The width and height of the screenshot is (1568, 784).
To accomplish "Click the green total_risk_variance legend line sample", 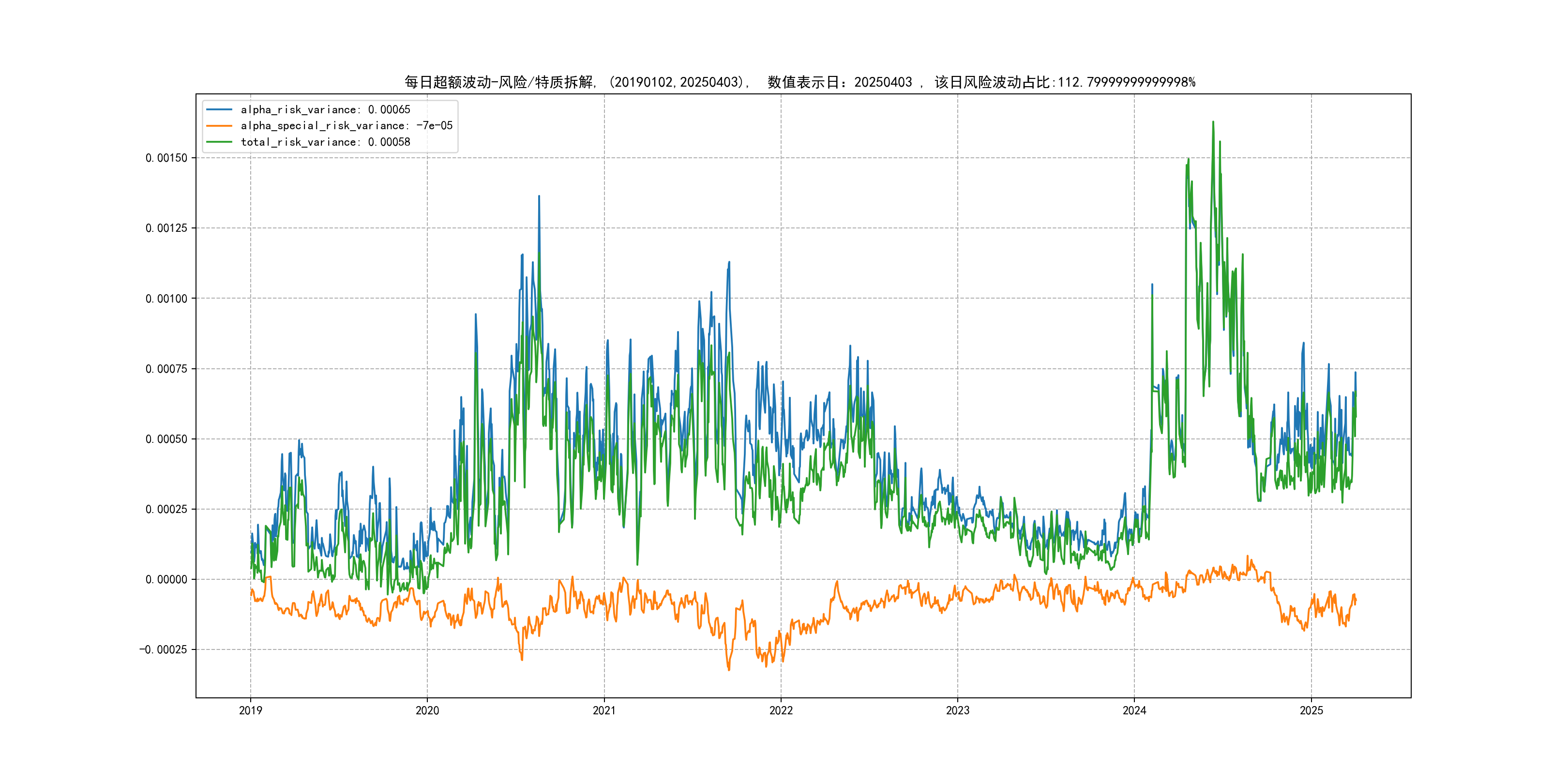I will point(219,142).
